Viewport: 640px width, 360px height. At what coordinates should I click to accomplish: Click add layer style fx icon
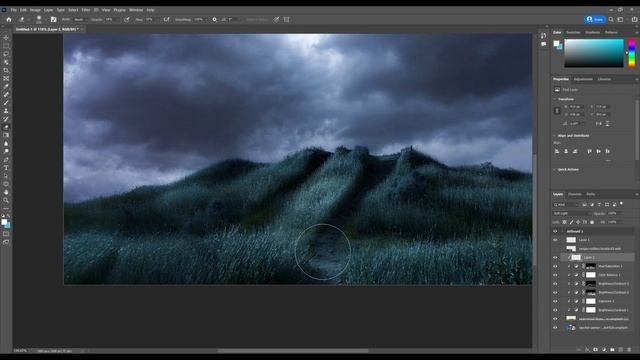[x=587, y=350]
